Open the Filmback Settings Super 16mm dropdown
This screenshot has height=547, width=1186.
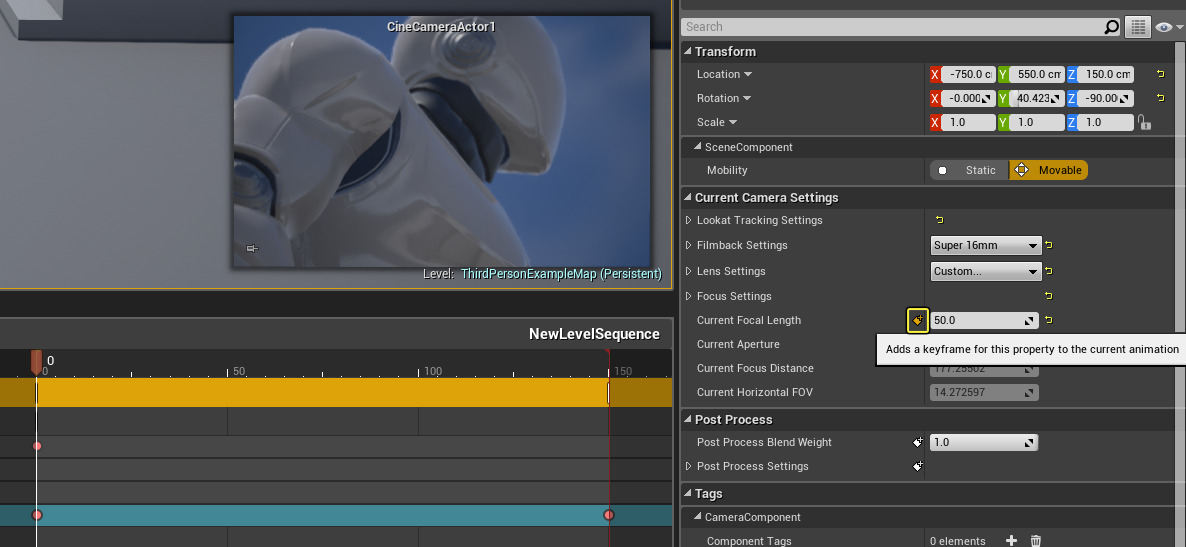point(986,245)
